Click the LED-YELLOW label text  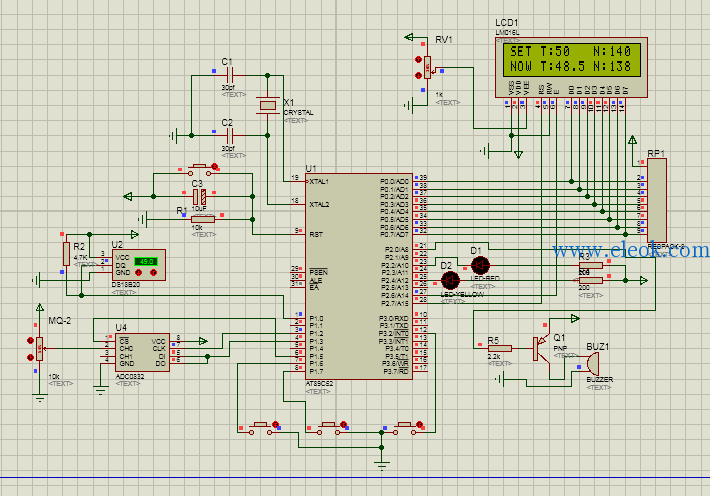(x=462, y=294)
